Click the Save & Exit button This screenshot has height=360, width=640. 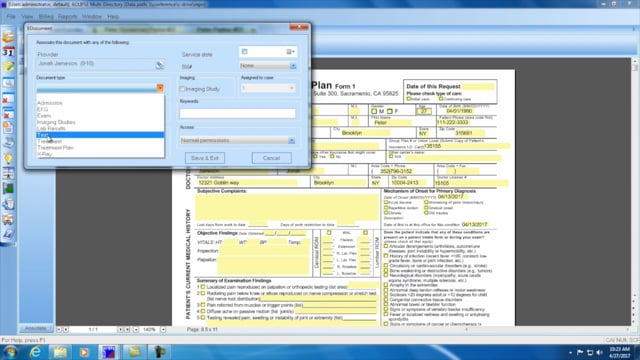(x=204, y=158)
